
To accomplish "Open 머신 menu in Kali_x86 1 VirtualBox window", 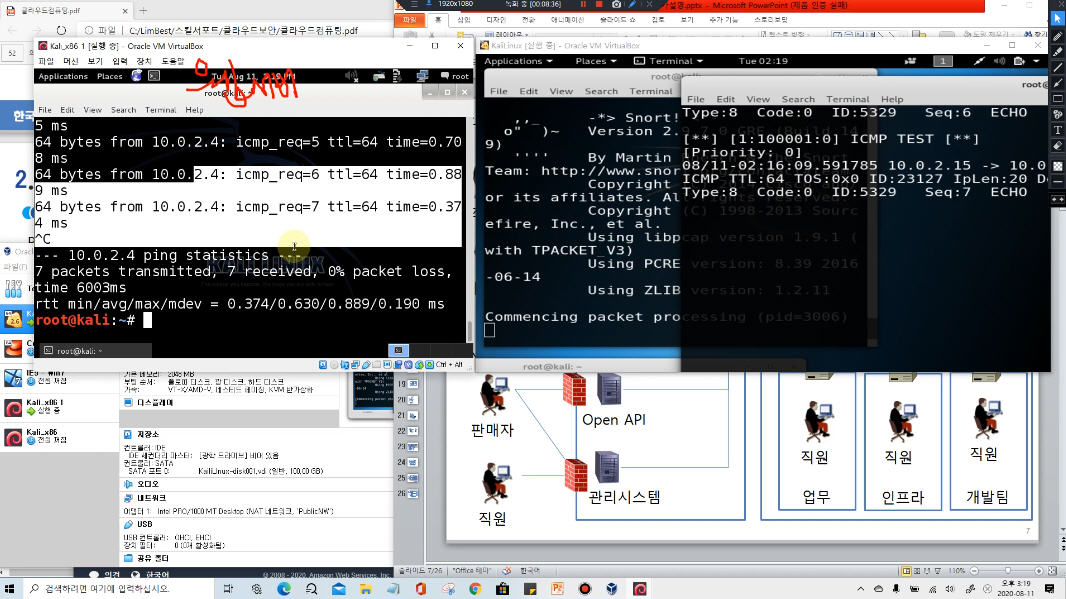I will point(71,61).
